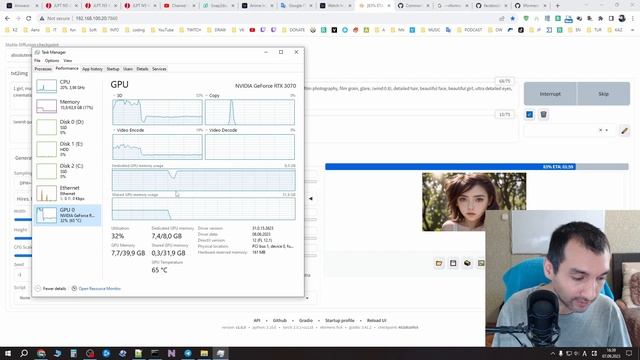
Task: Switch to Users tab
Action: tap(128, 69)
